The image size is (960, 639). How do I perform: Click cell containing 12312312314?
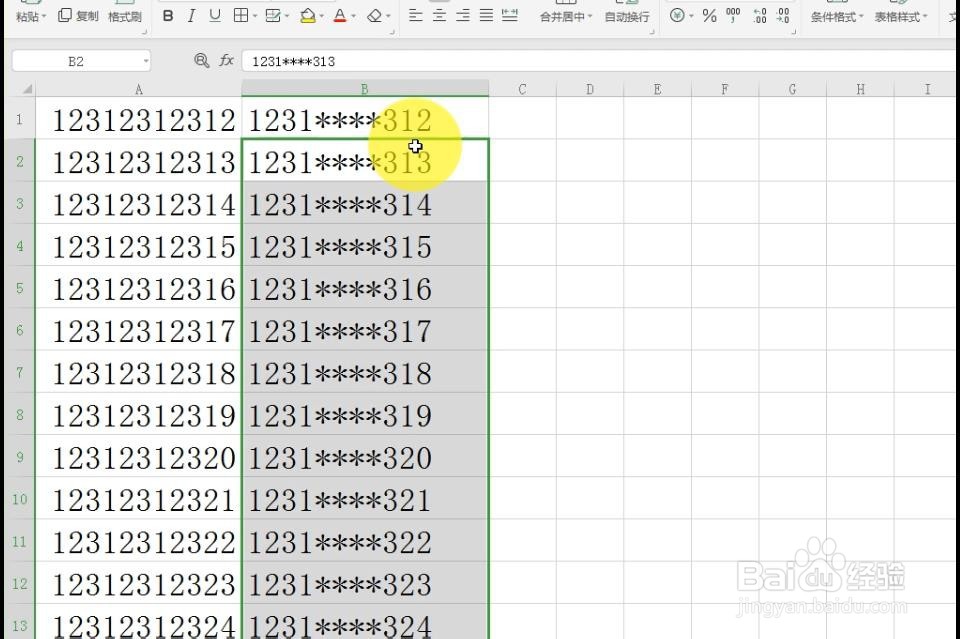tap(139, 203)
